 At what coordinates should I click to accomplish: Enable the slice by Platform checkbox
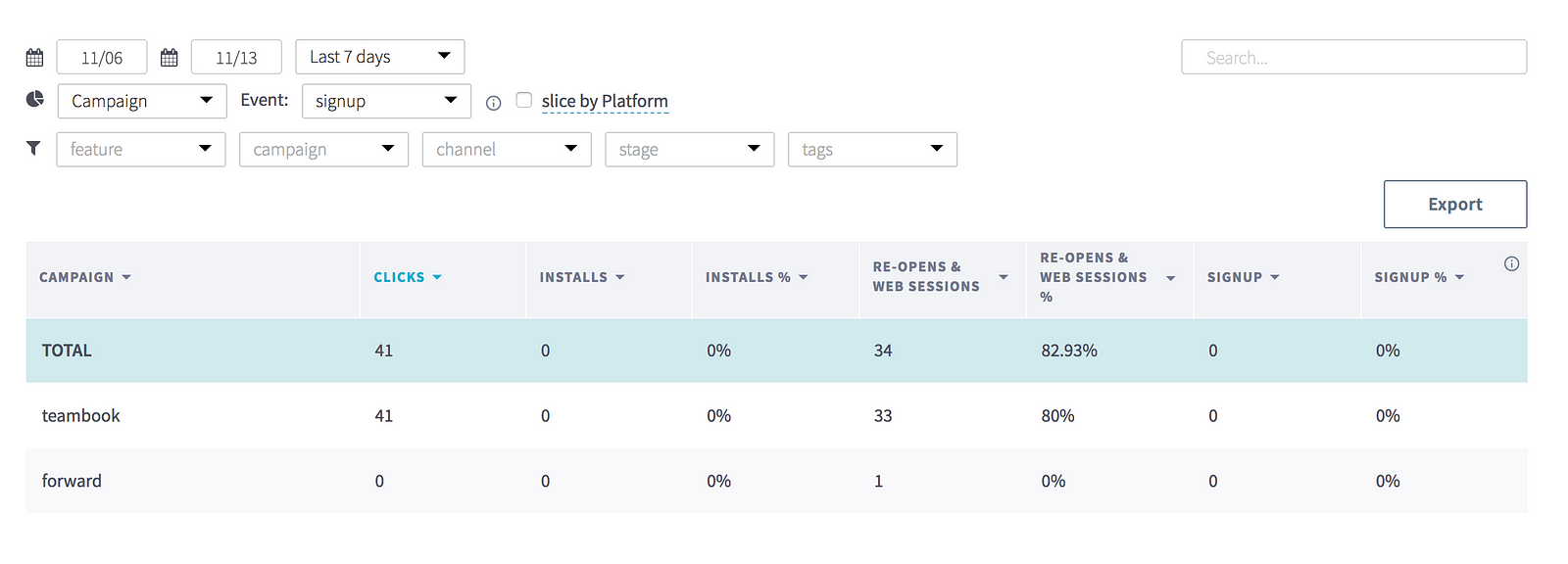[524, 100]
